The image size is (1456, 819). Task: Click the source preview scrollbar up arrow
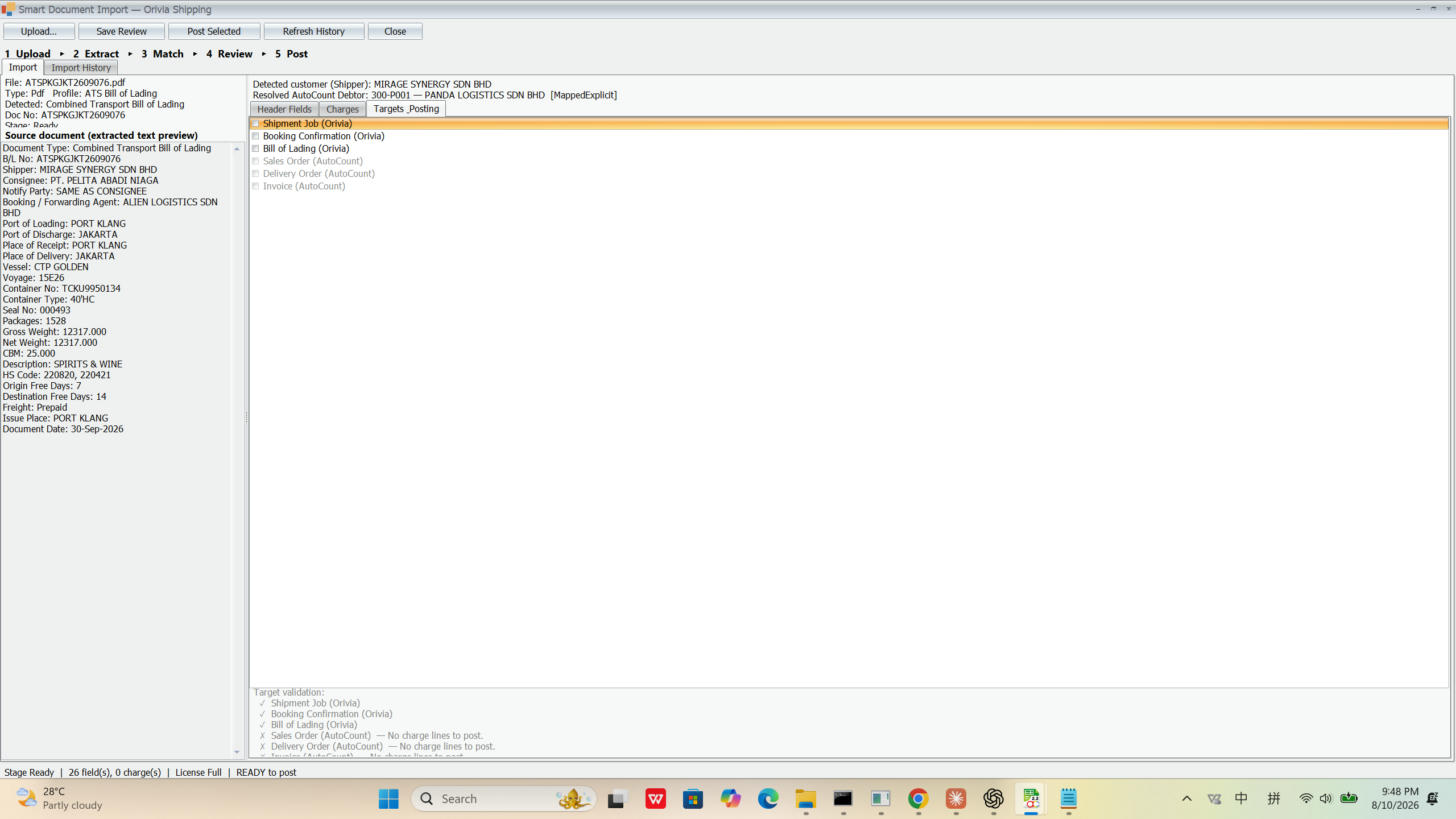click(237, 149)
